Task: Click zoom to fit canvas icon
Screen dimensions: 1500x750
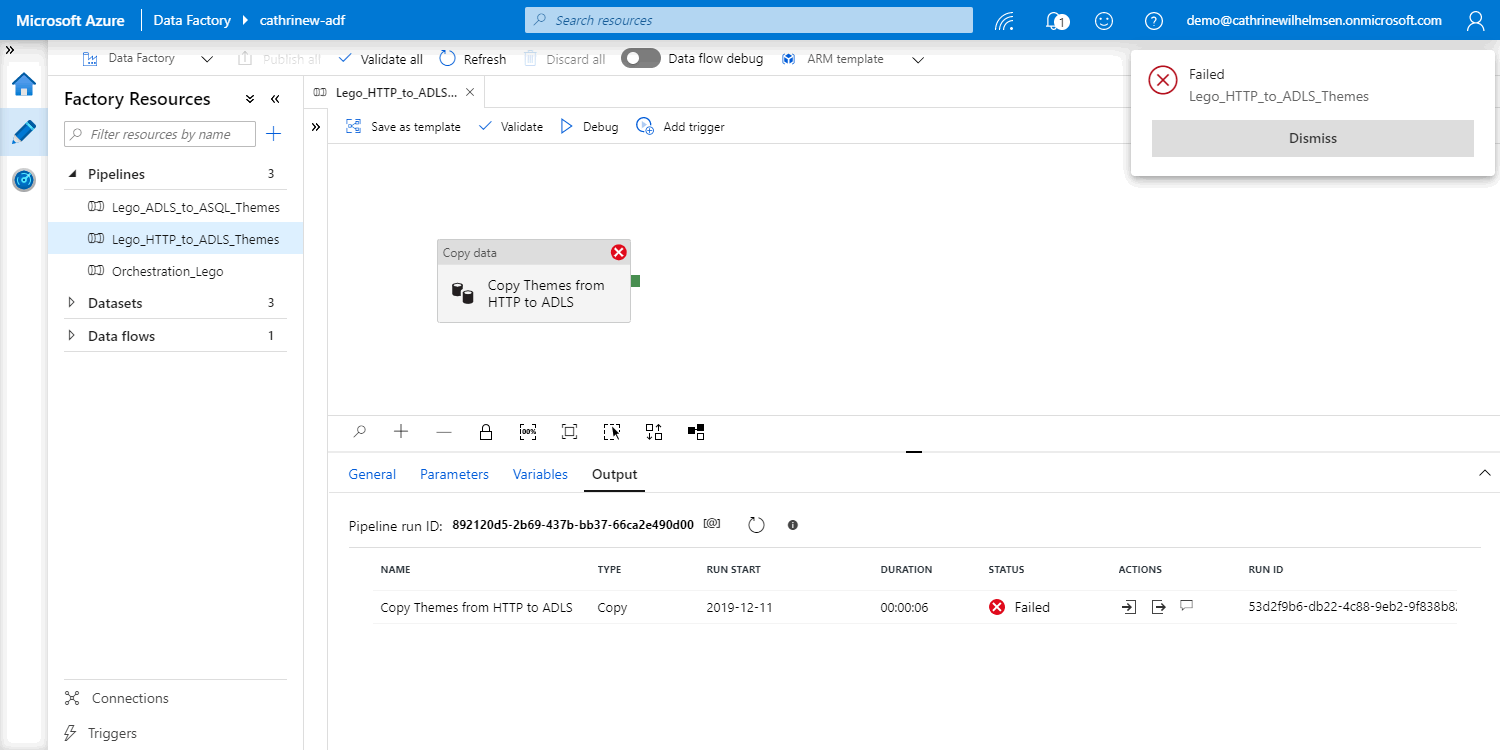Action: (569, 432)
